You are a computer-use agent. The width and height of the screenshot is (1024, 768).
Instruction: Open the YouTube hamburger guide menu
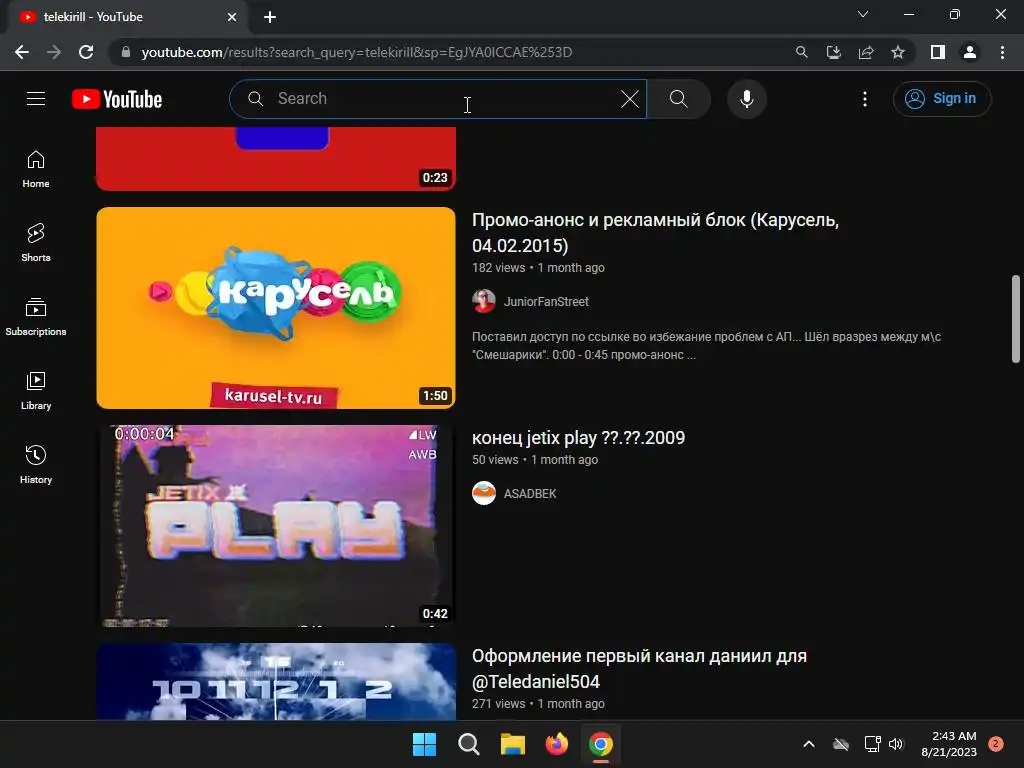[36, 99]
